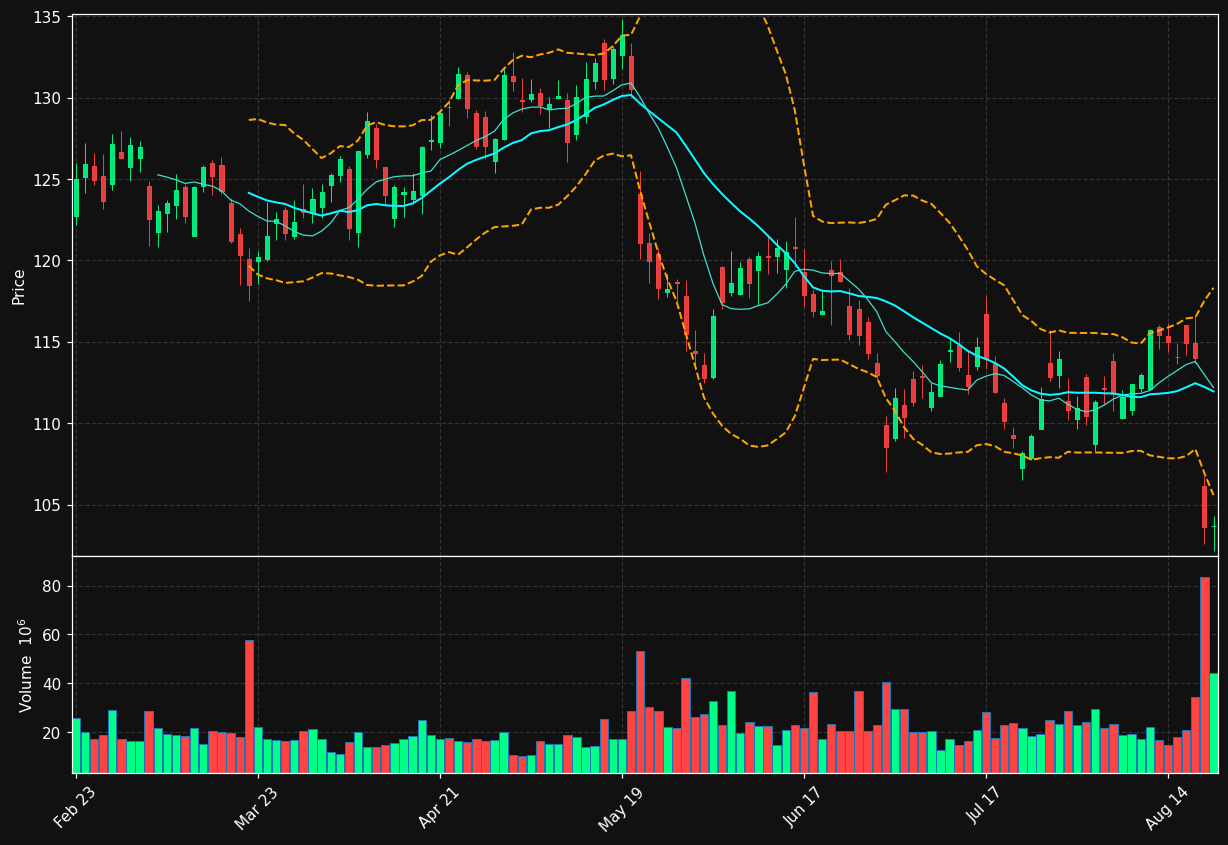Click the 110 price axis label

click(x=47, y=424)
